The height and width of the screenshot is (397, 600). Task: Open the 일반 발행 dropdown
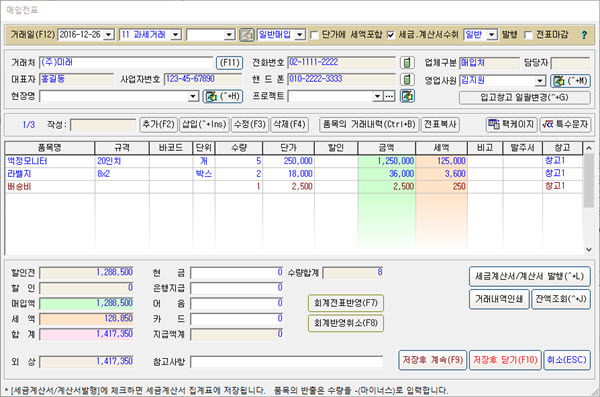pos(492,35)
